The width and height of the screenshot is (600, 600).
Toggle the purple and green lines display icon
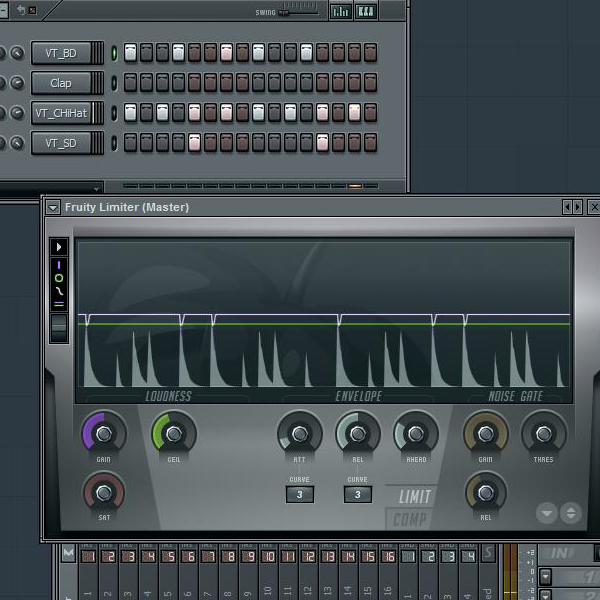click(x=59, y=304)
